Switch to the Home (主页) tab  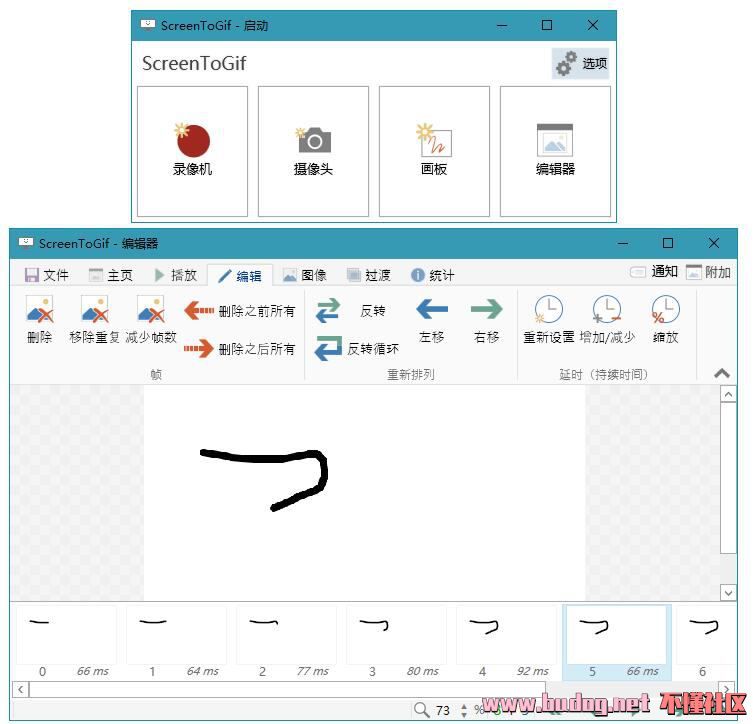coord(110,275)
